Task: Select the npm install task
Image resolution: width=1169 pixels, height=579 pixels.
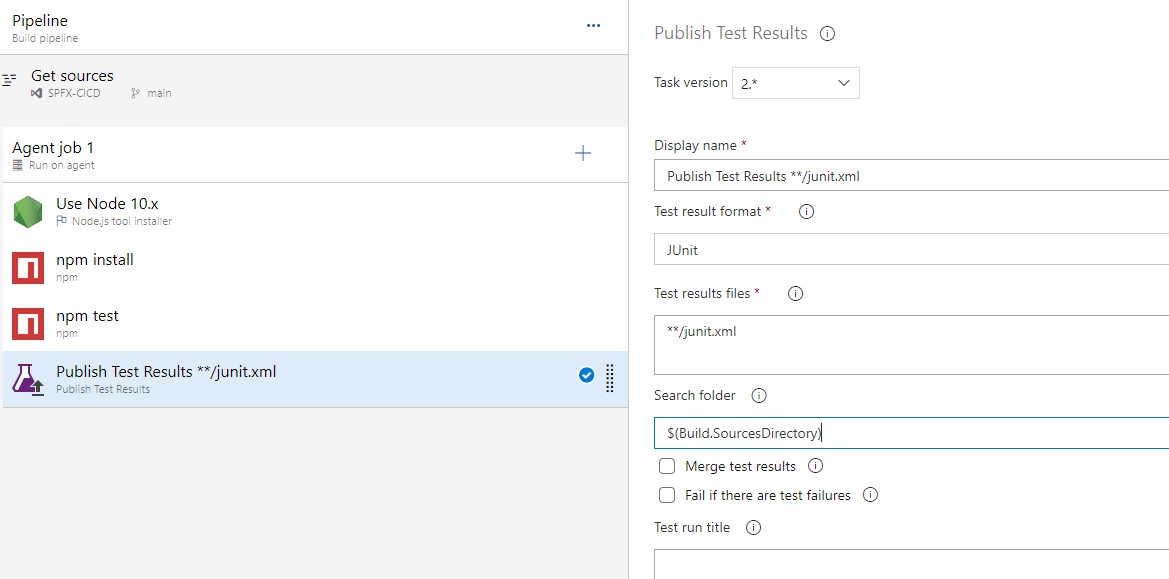Action: 95,267
